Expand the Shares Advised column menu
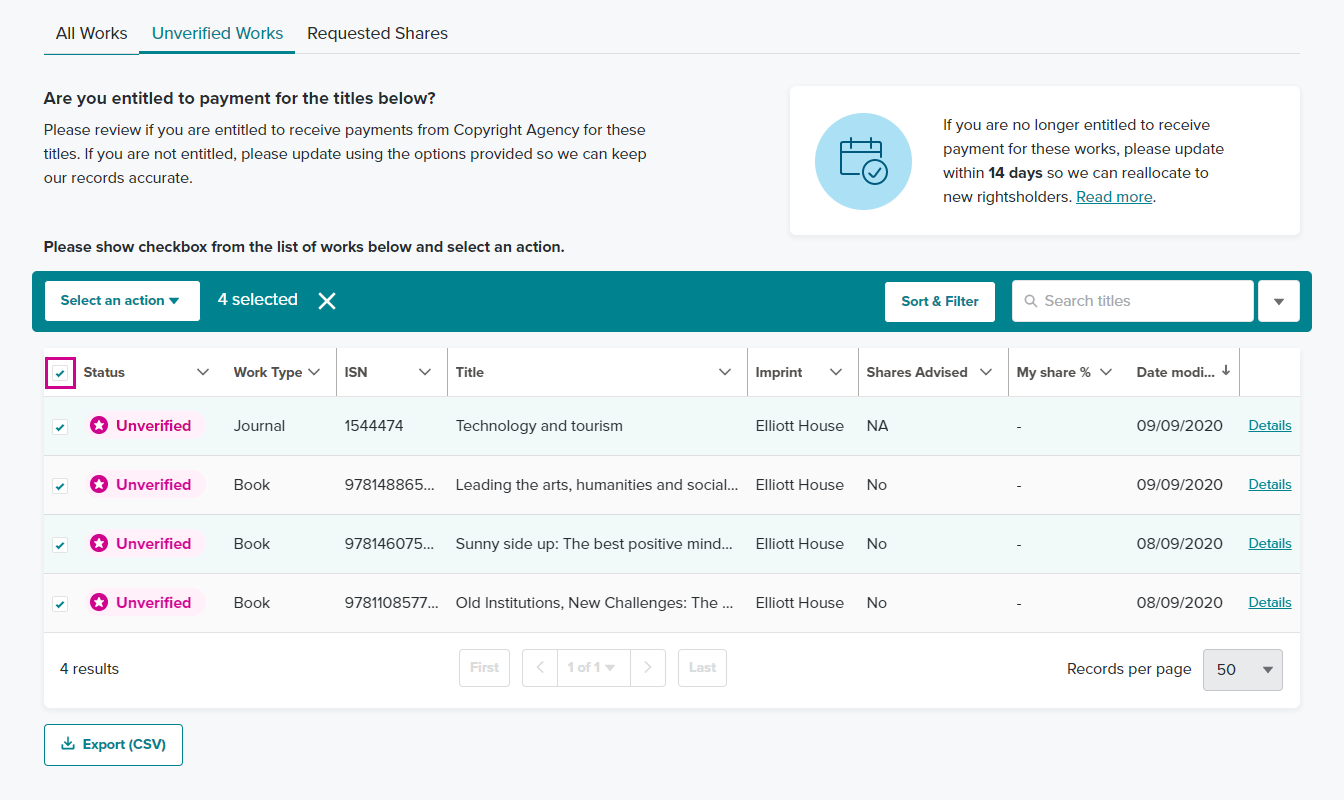Viewport: 1344px width, 800px height. coord(986,372)
